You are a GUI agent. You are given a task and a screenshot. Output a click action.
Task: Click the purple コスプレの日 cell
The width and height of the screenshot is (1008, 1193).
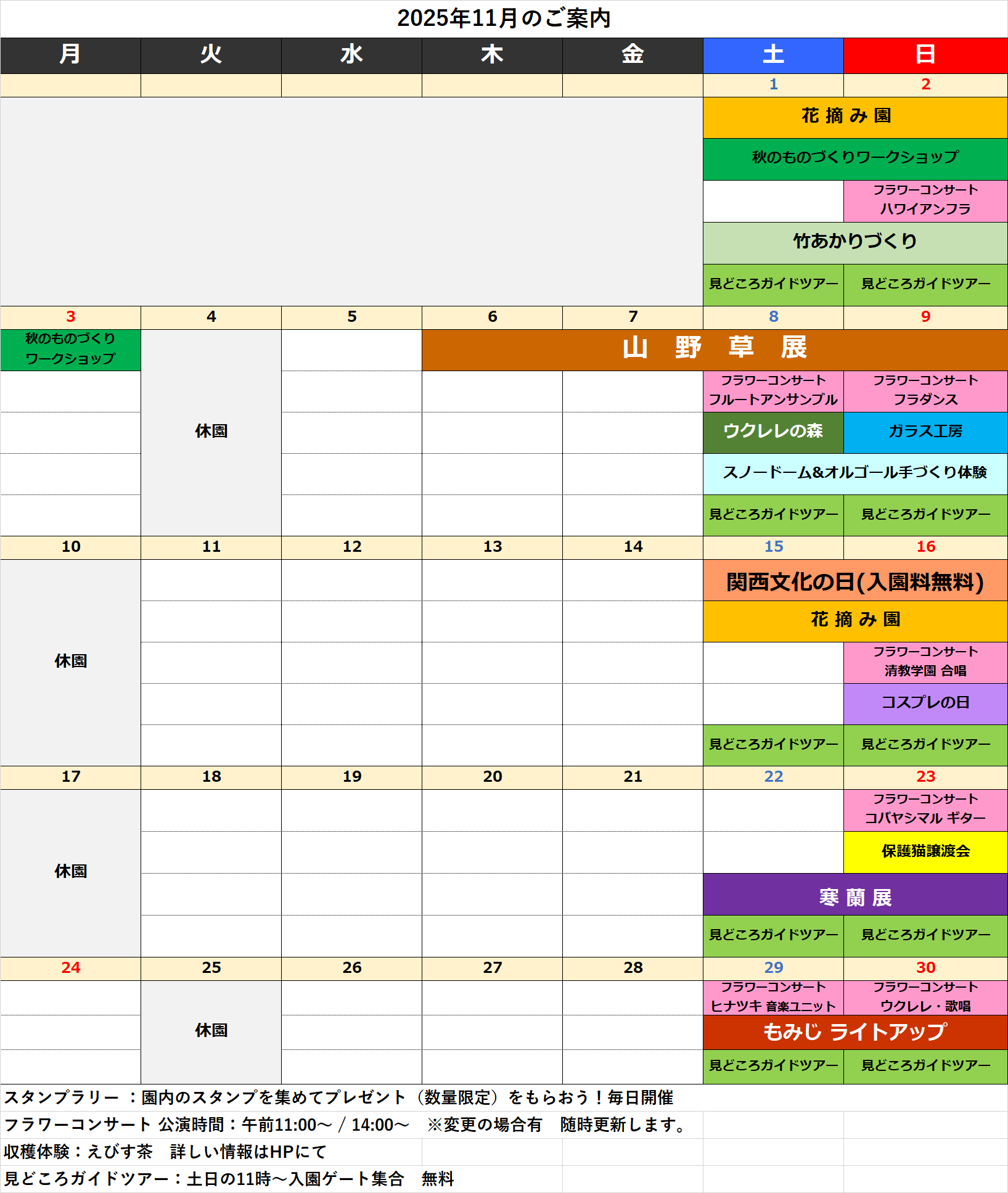[x=925, y=703]
